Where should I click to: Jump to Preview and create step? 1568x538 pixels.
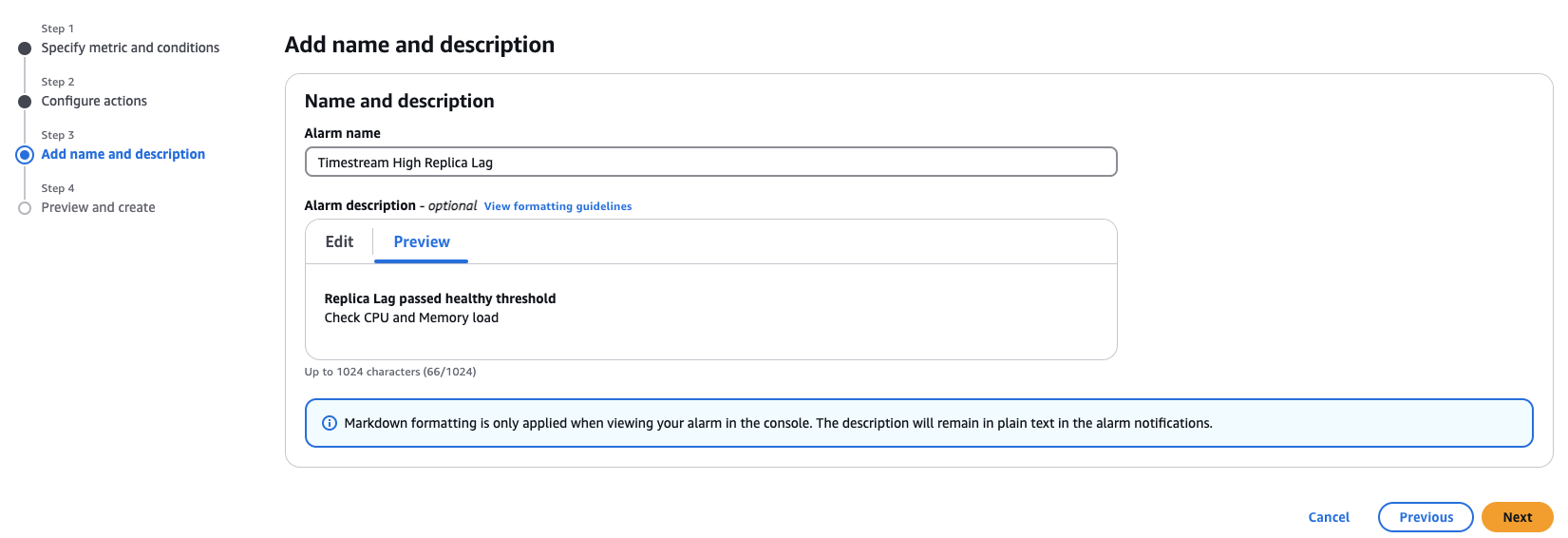point(98,207)
